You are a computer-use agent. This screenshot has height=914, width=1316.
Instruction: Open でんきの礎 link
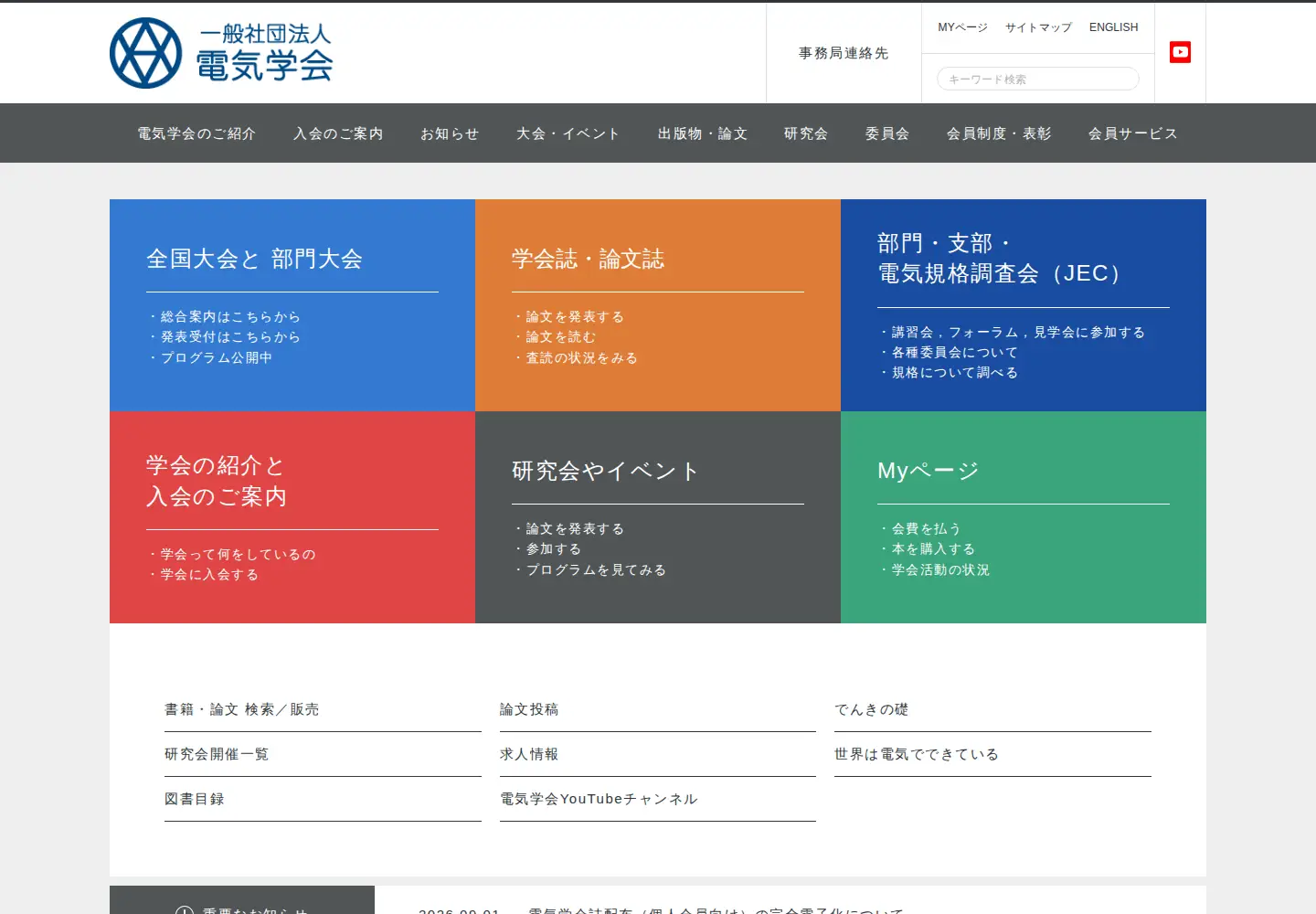click(x=992, y=709)
